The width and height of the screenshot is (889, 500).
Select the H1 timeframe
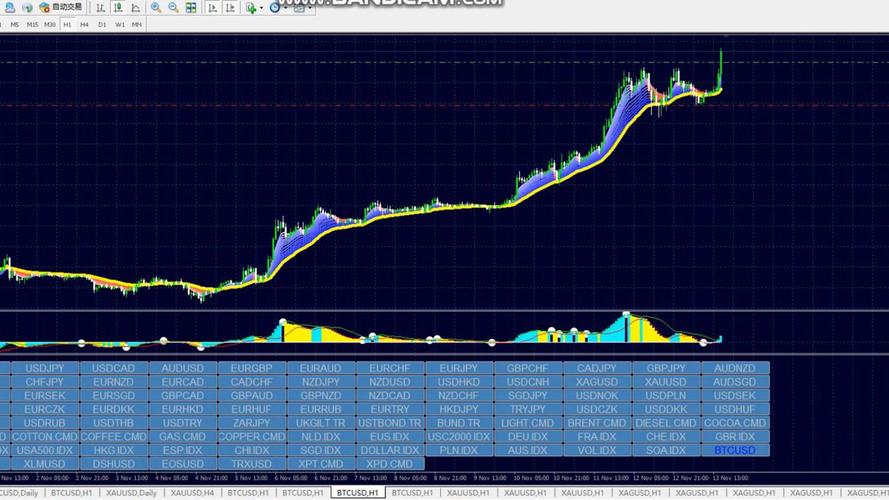(x=67, y=24)
